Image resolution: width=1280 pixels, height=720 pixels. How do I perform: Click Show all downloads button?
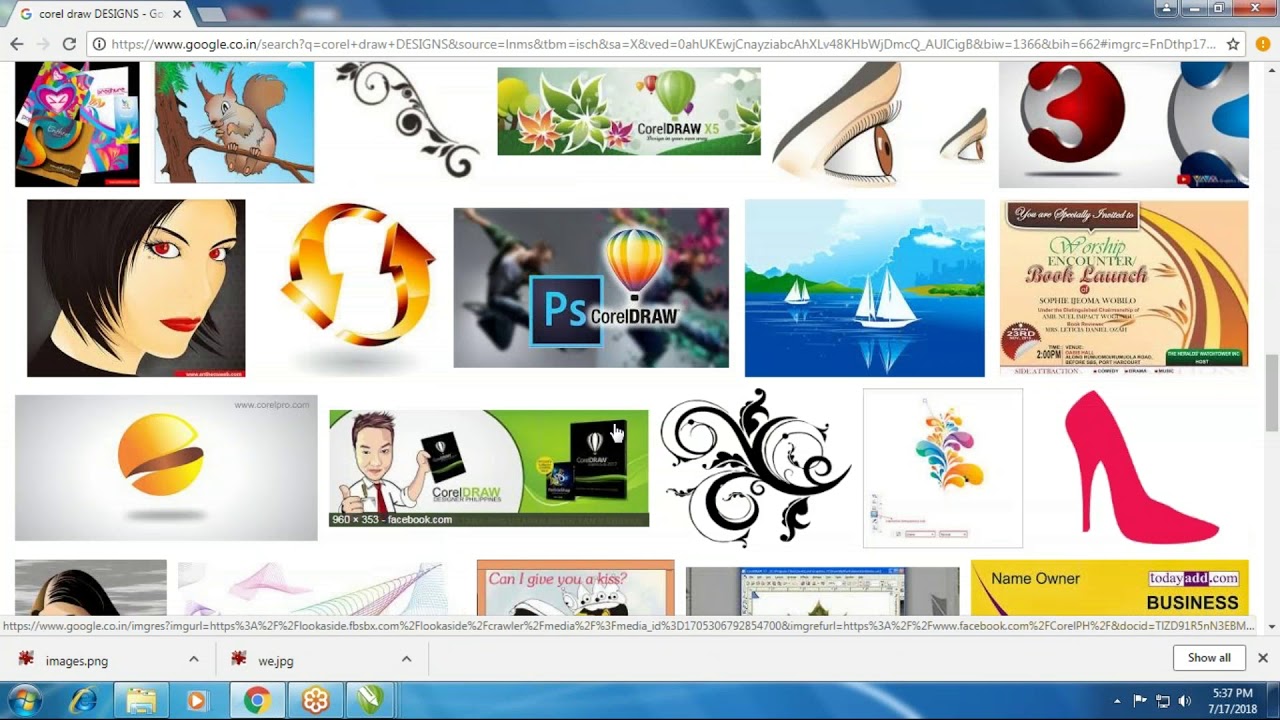[x=1209, y=658]
